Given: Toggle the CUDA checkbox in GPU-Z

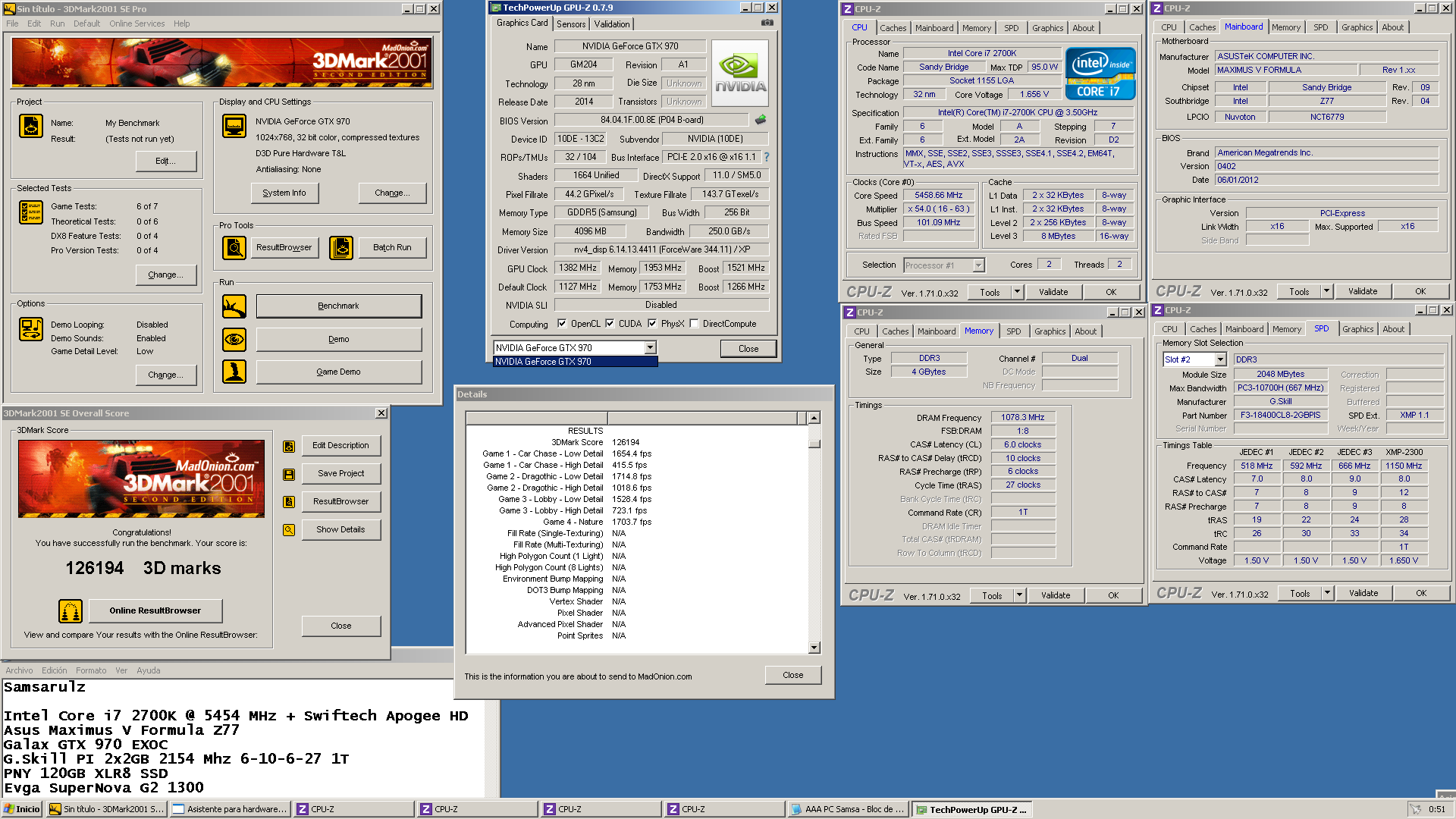Looking at the screenshot, I should click(610, 324).
